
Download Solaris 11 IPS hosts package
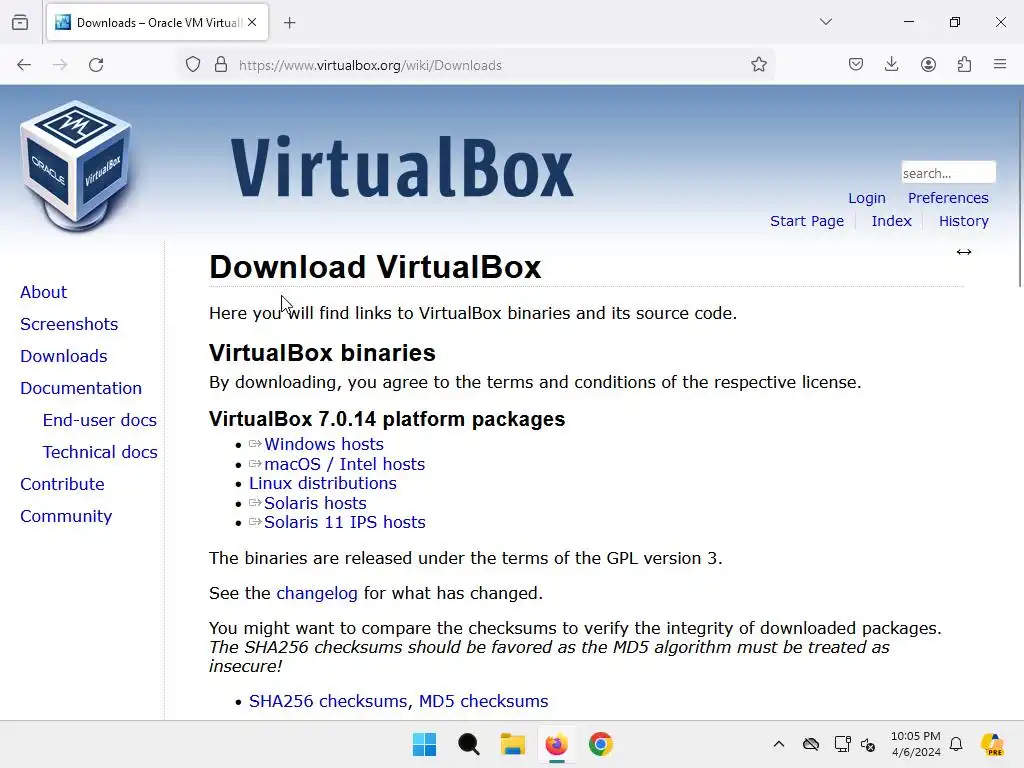tap(344, 522)
